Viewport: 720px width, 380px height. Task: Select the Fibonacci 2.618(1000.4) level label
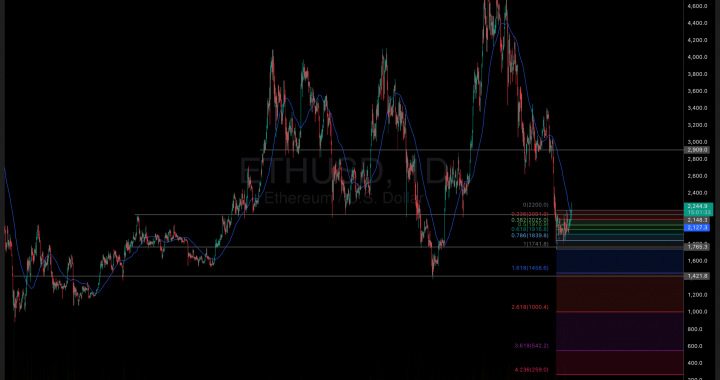(530, 307)
